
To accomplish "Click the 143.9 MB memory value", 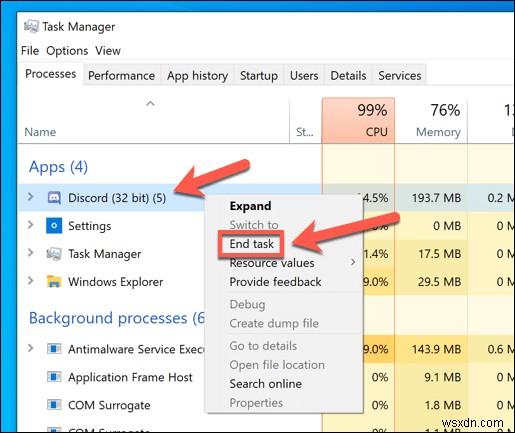I will (x=436, y=349).
